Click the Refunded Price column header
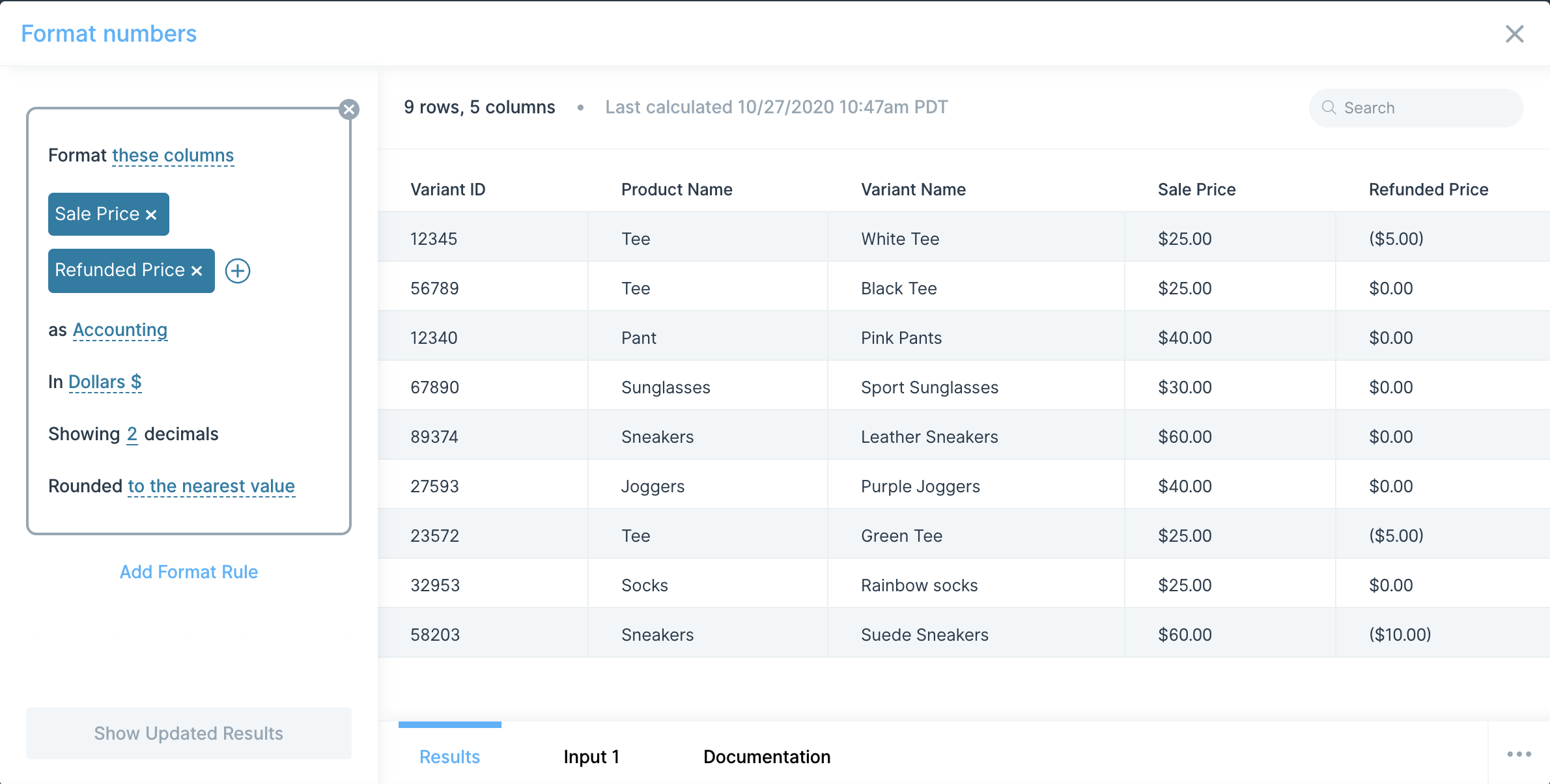 click(1428, 189)
